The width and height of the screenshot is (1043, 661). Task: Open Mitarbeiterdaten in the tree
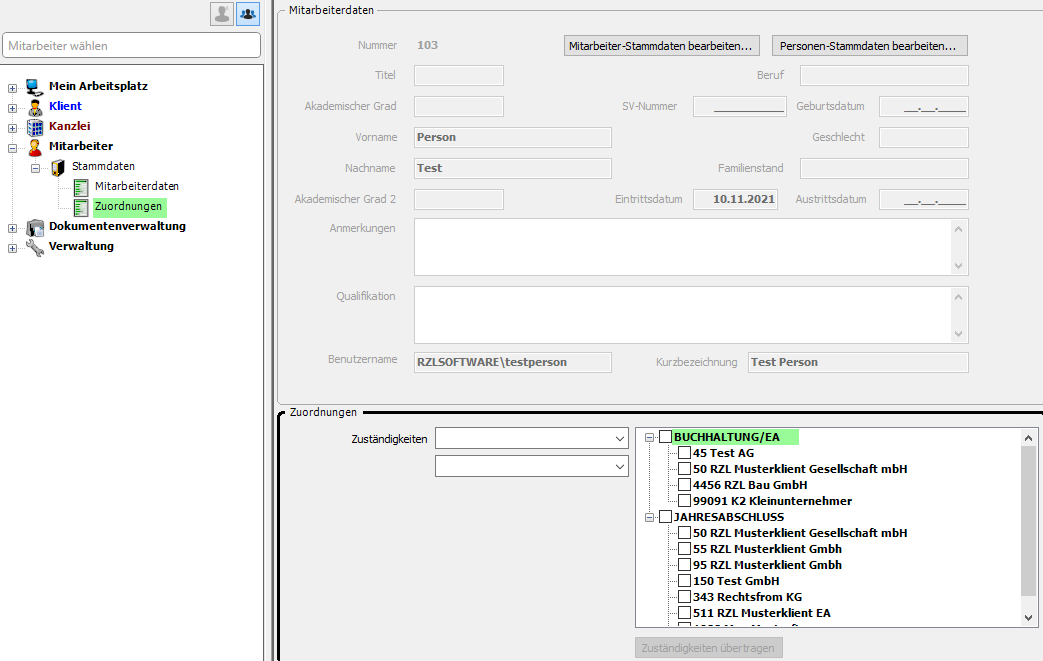click(137, 186)
